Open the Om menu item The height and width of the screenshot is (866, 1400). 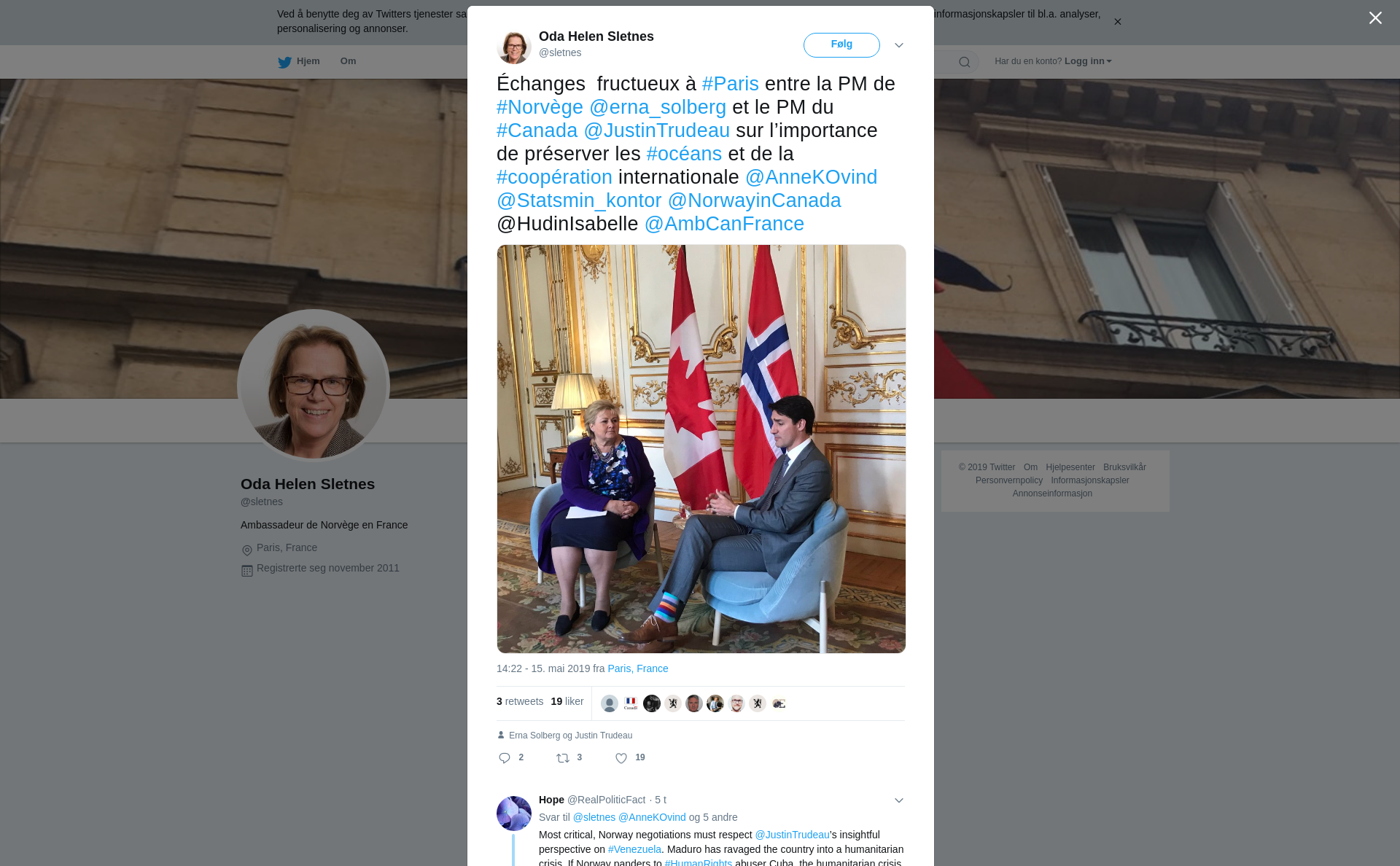coord(348,61)
